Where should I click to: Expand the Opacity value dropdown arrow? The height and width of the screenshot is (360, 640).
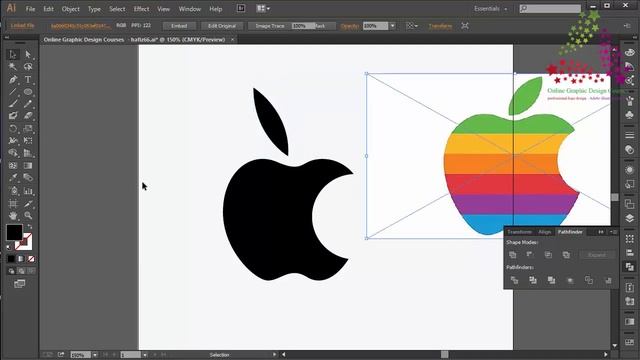[392, 26]
